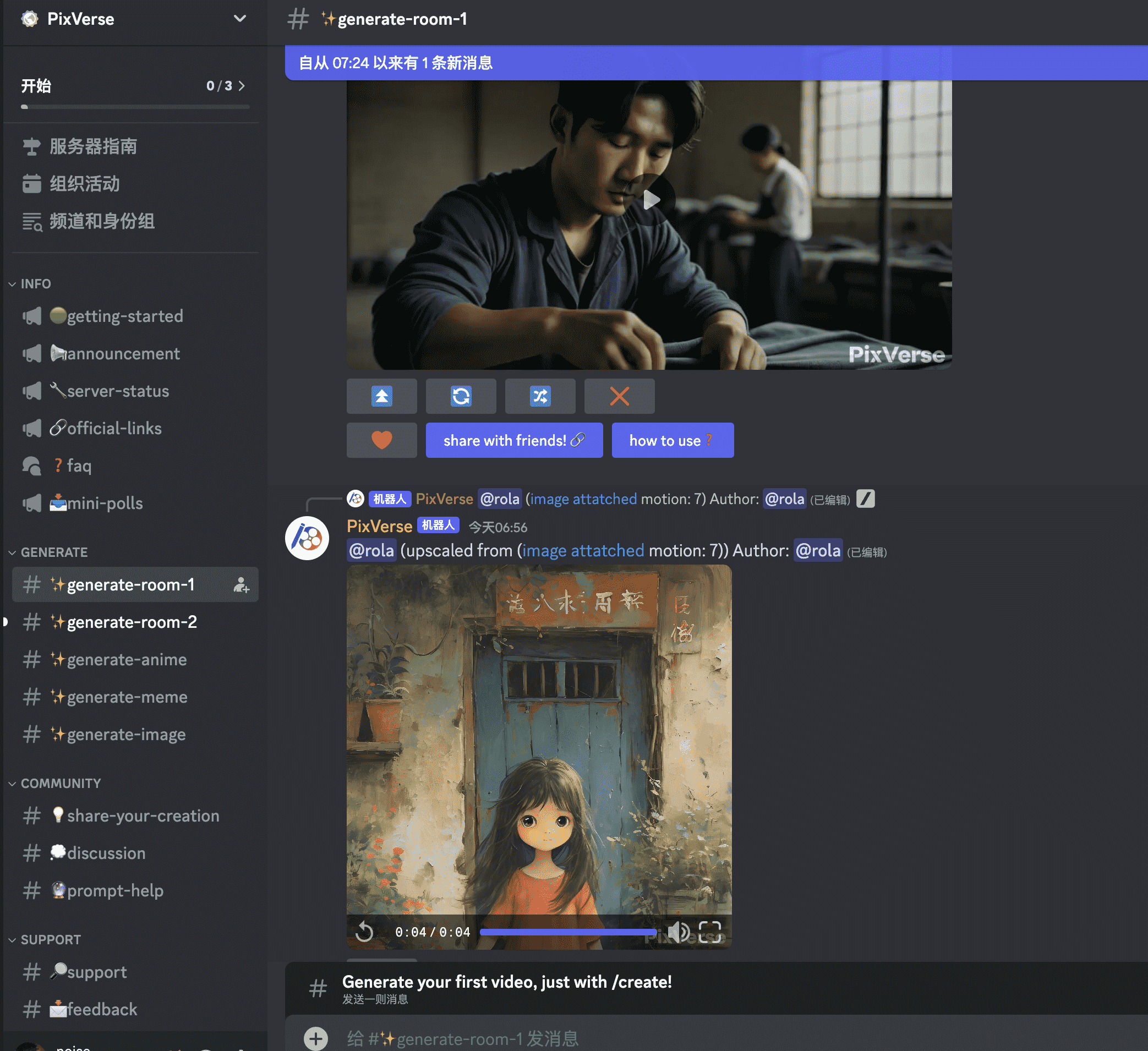Play the man sewing video
Screen dimensions: 1148x1051
pos(650,200)
